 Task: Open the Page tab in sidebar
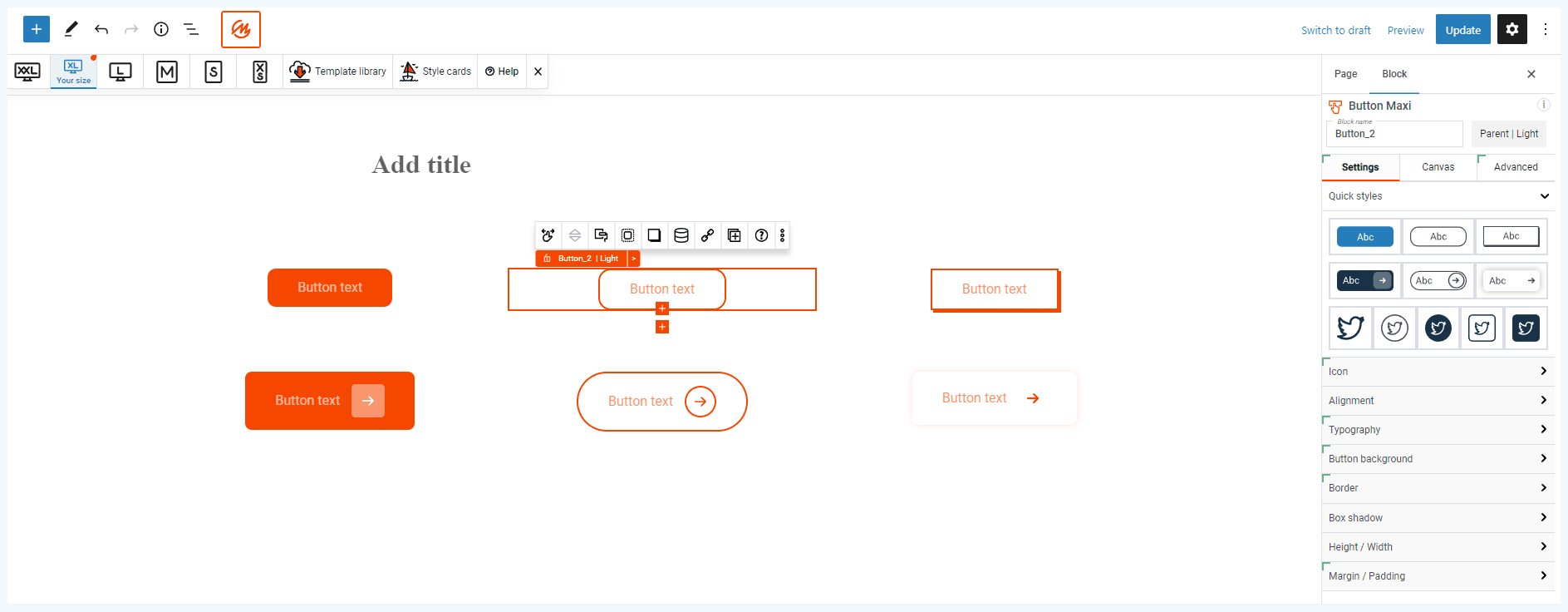click(1345, 74)
